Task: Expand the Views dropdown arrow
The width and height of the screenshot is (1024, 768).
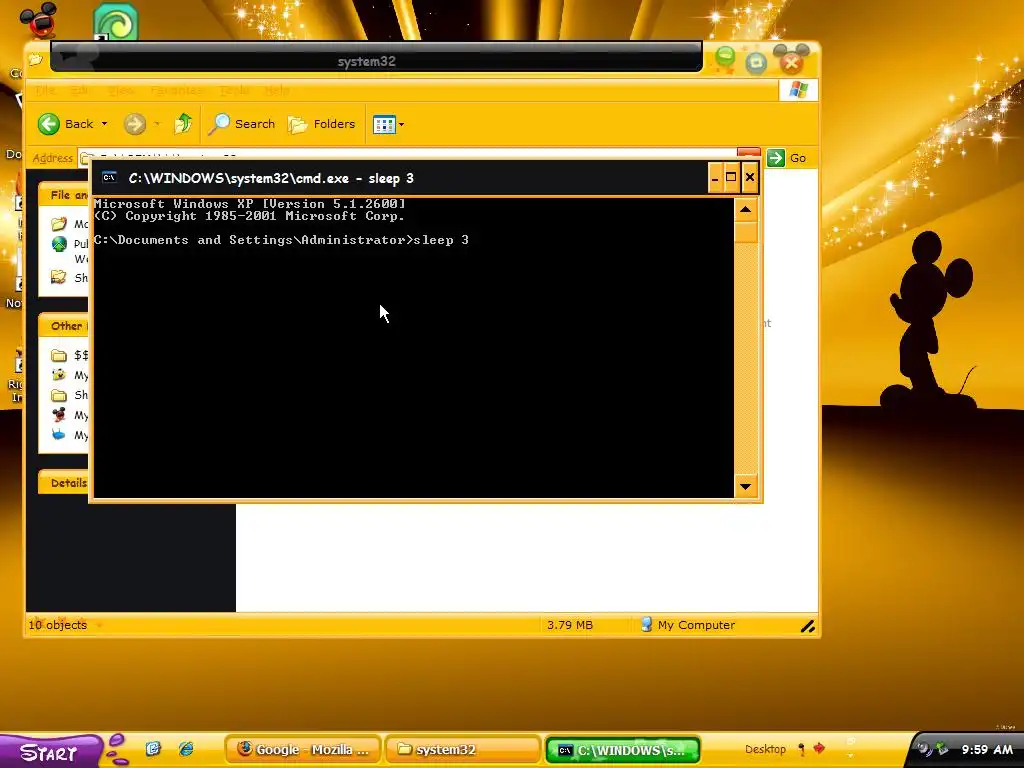Action: tap(401, 124)
